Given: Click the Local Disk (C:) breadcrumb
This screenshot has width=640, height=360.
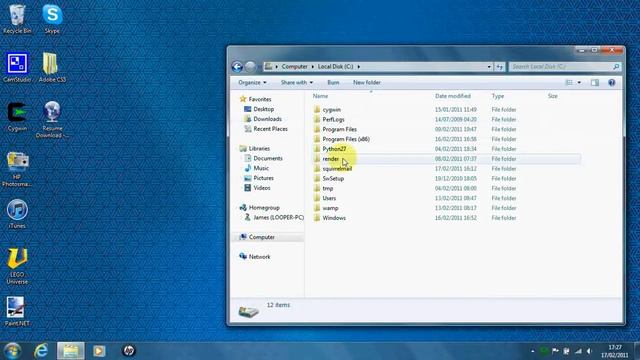Looking at the screenshot, I should [x=336, y=67].
